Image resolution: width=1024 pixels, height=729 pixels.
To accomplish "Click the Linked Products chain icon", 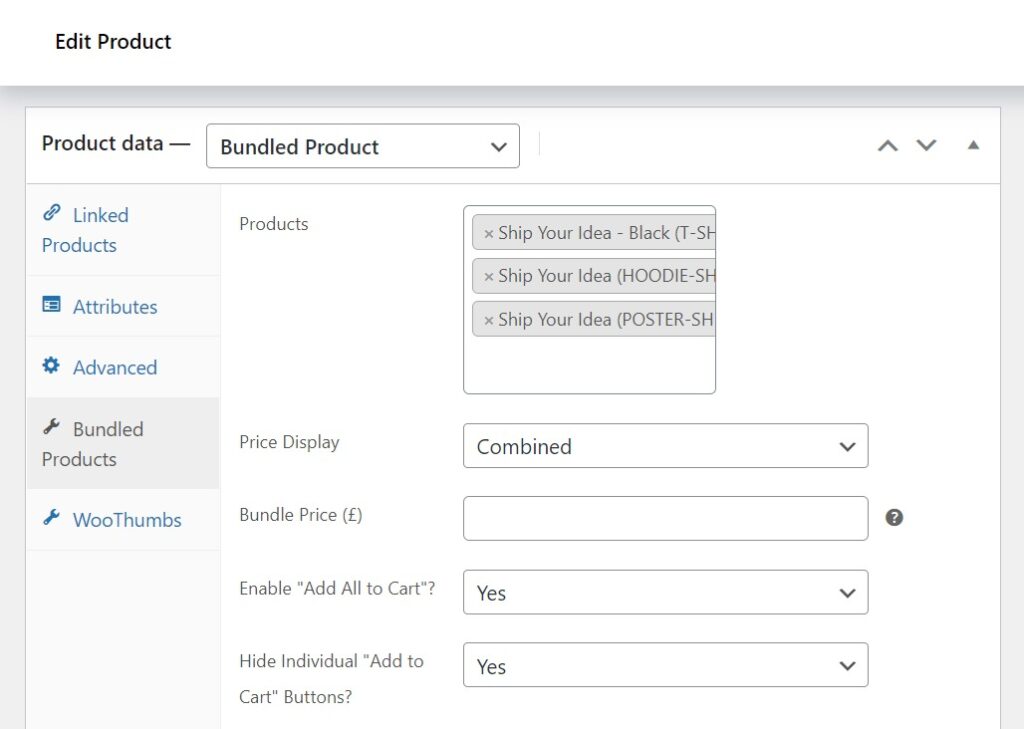I will (x=53, y=214).
